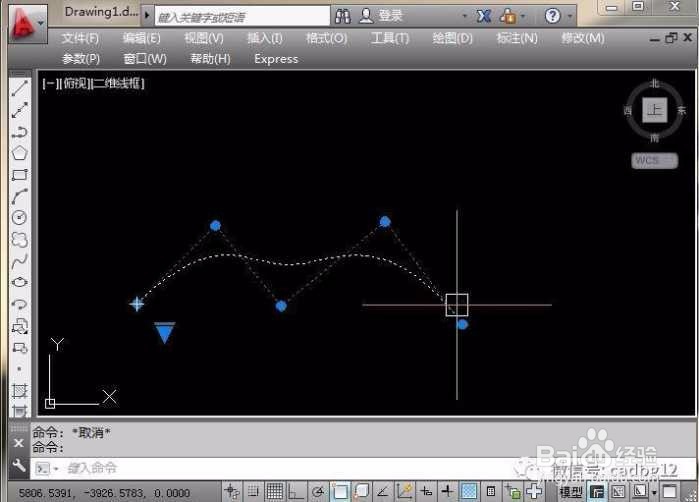Image resolution: width=699 pixels, height=502 pixels.
Task: Toggle Selection Cycling in status bar
Action: pos(512,492)
